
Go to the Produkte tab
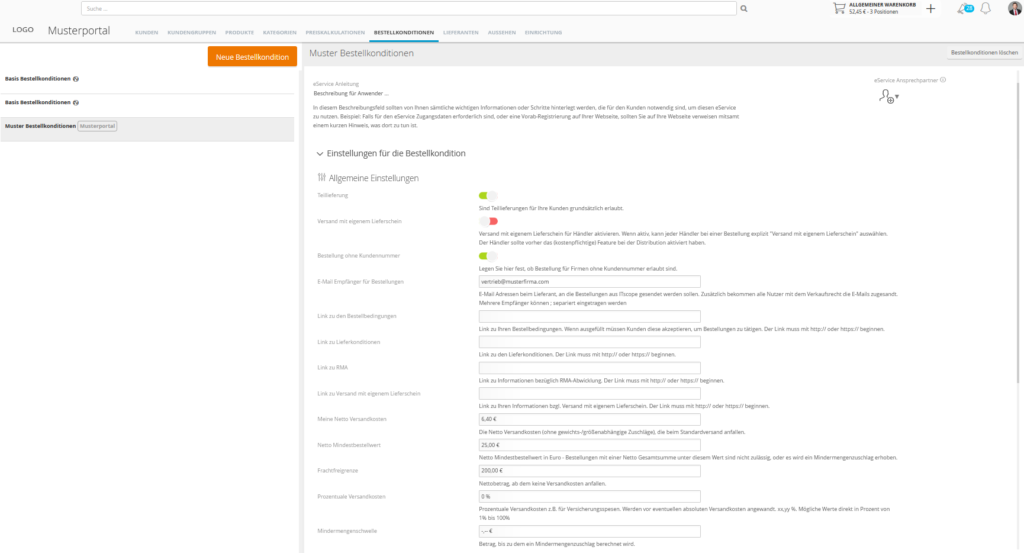tap(239, 33)
